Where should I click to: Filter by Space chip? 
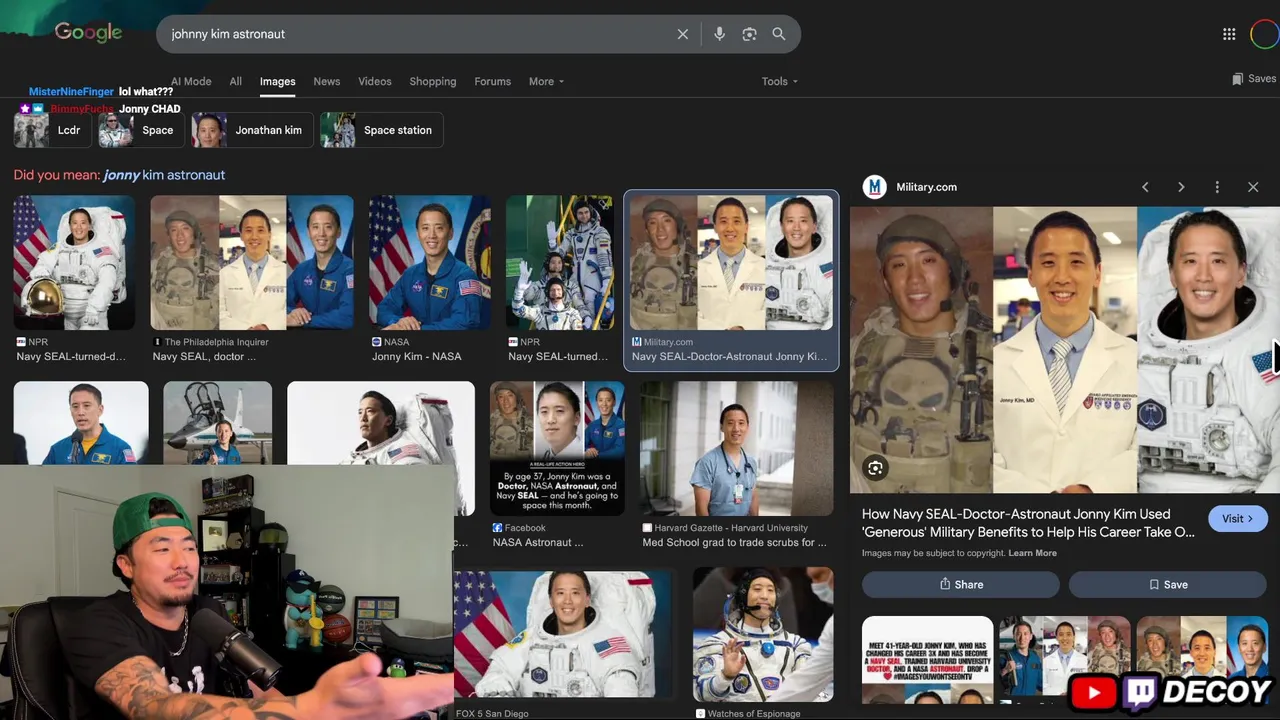[x=141, y=130]
